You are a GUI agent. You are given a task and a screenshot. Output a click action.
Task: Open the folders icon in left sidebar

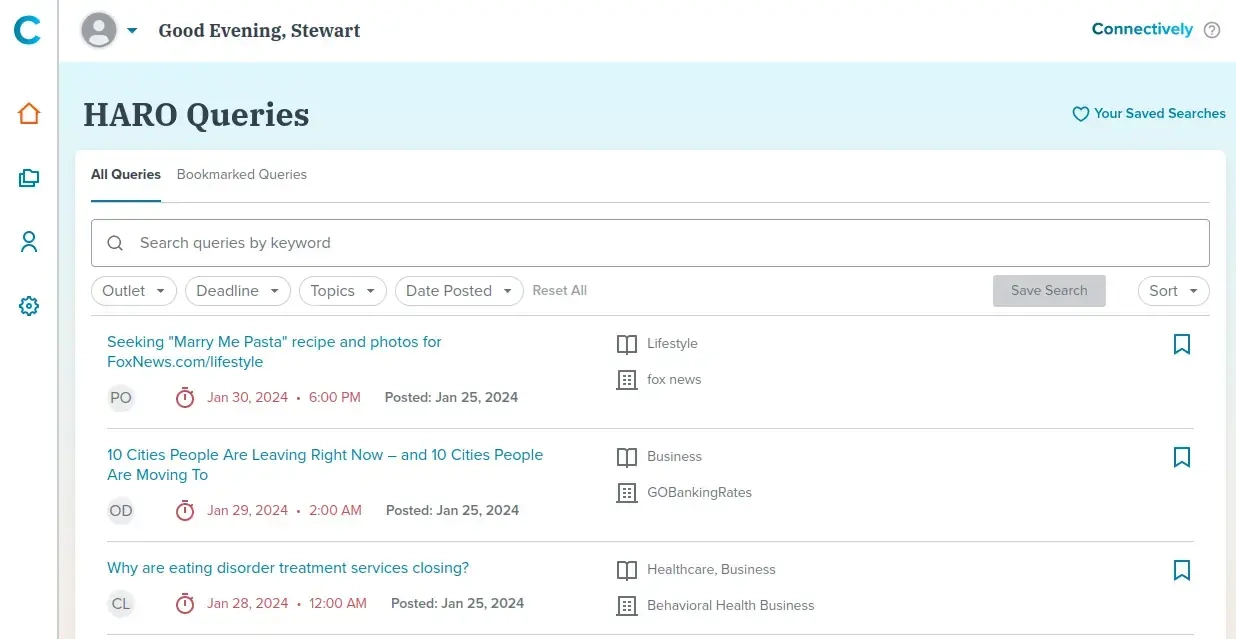coord(29,178)
